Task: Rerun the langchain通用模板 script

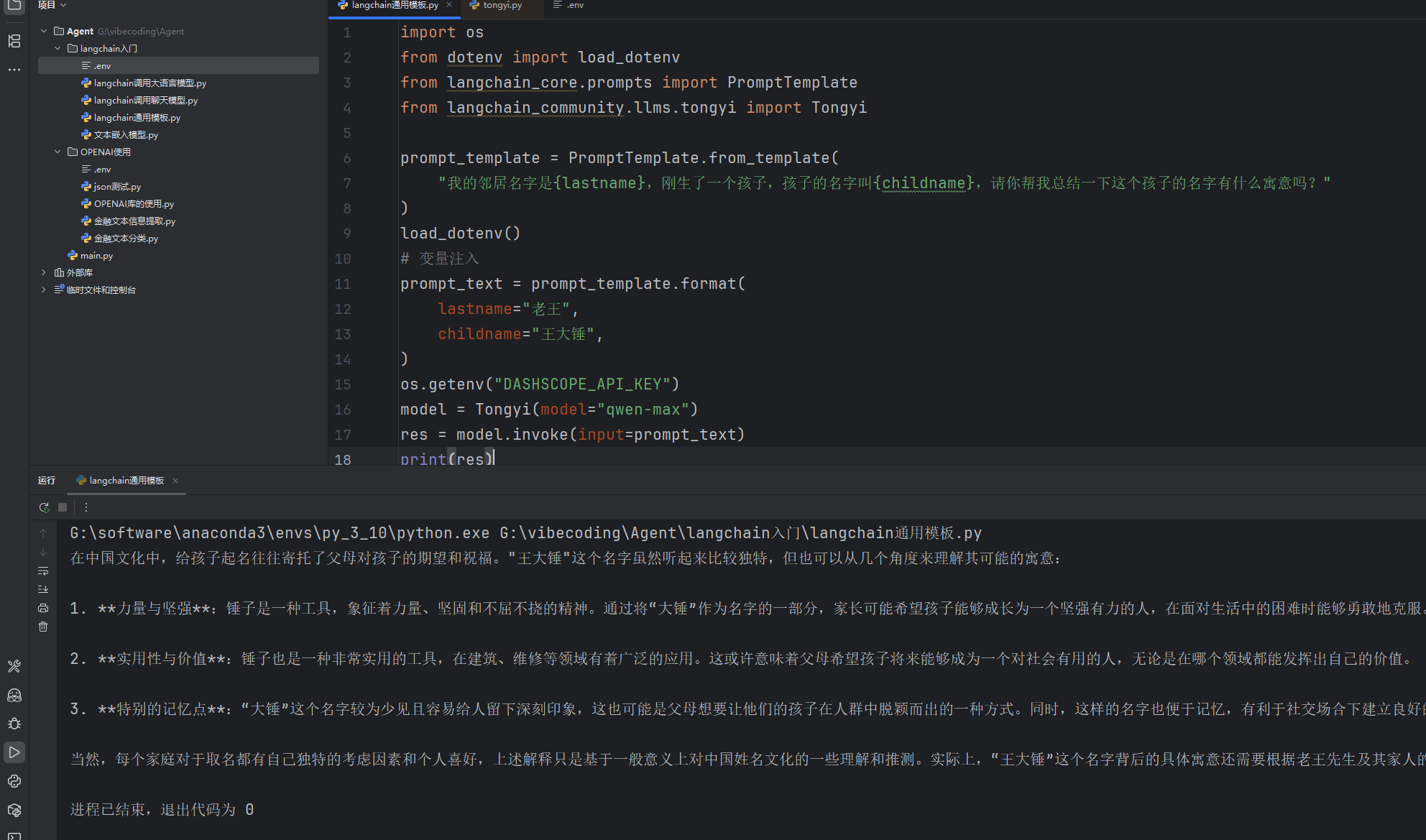Action: tap(44, 507)
